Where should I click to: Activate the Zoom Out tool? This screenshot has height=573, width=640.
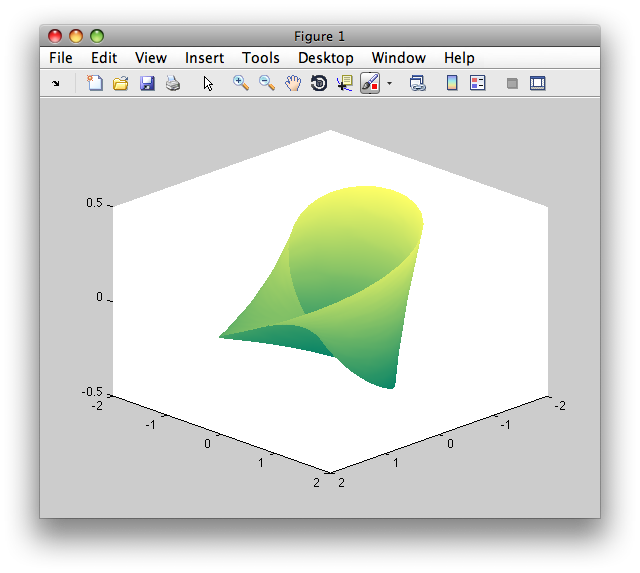[267, 83]
